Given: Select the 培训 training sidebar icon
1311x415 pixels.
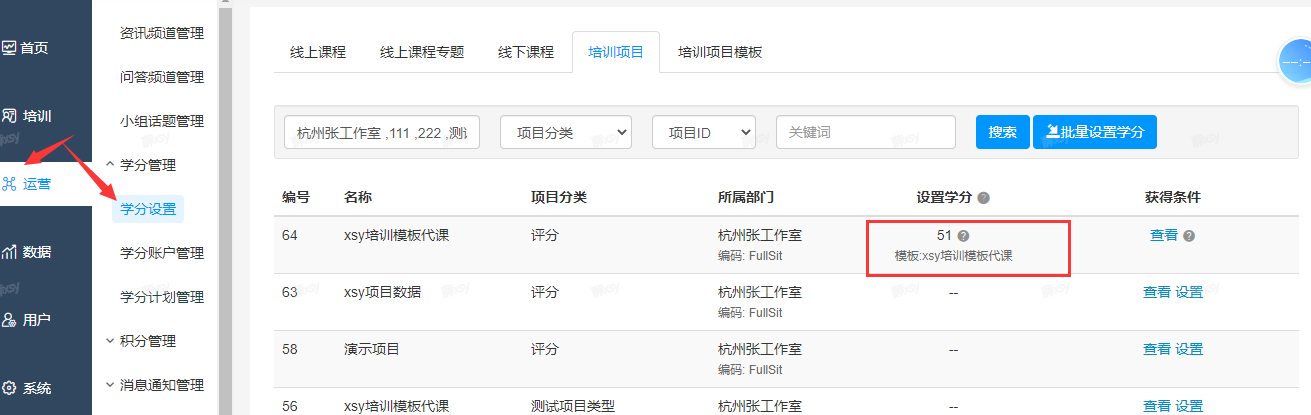Looking at the screenshot, I should point(9,115).
